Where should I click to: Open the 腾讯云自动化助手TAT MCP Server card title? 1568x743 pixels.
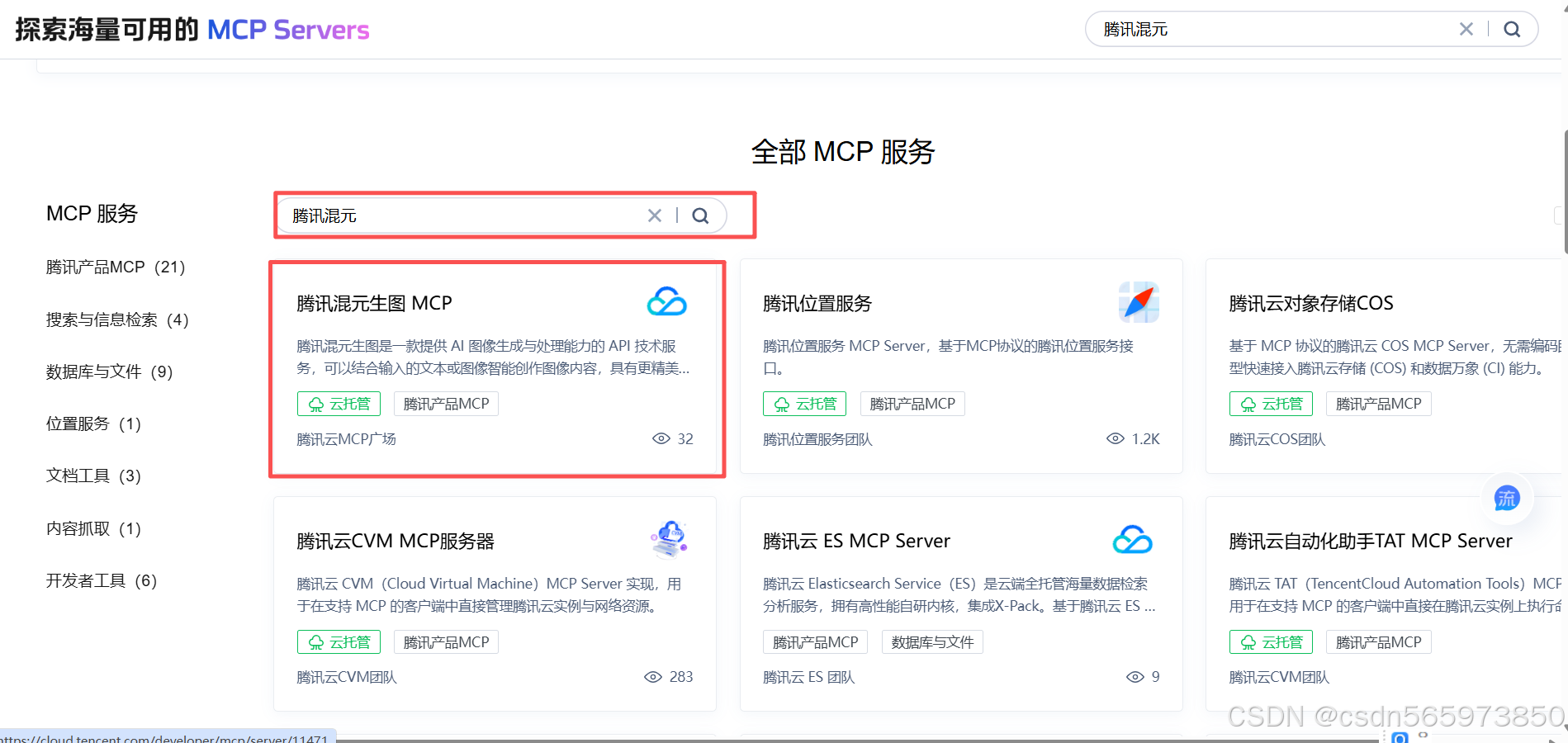pyautogui.click(x=1371, y=541)
